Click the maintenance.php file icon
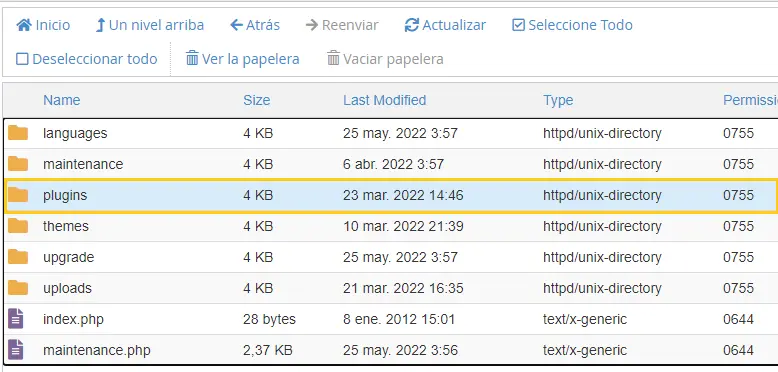This screenshot has height=372, width=778. point(15,350)
